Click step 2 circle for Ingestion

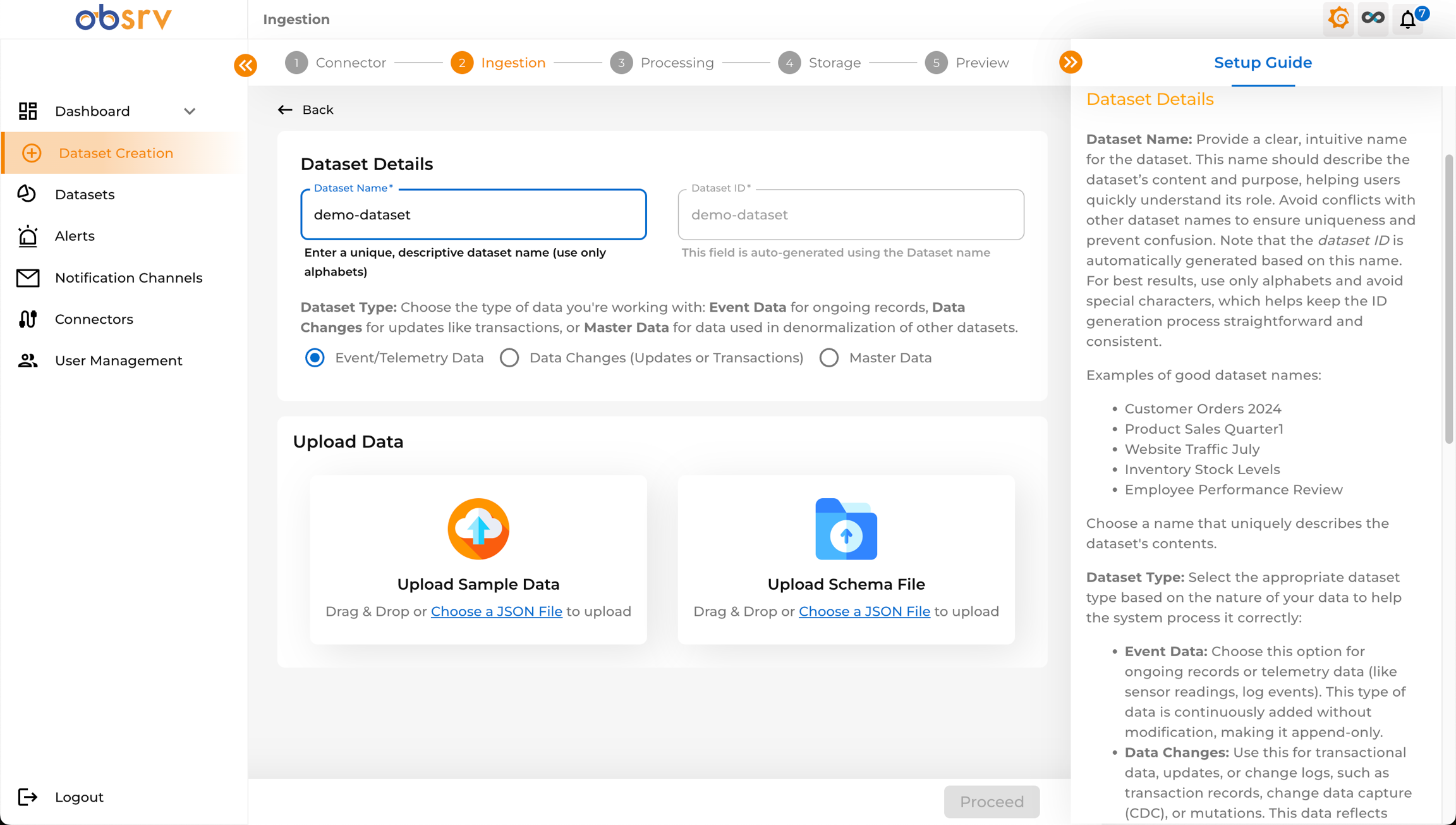462,63
